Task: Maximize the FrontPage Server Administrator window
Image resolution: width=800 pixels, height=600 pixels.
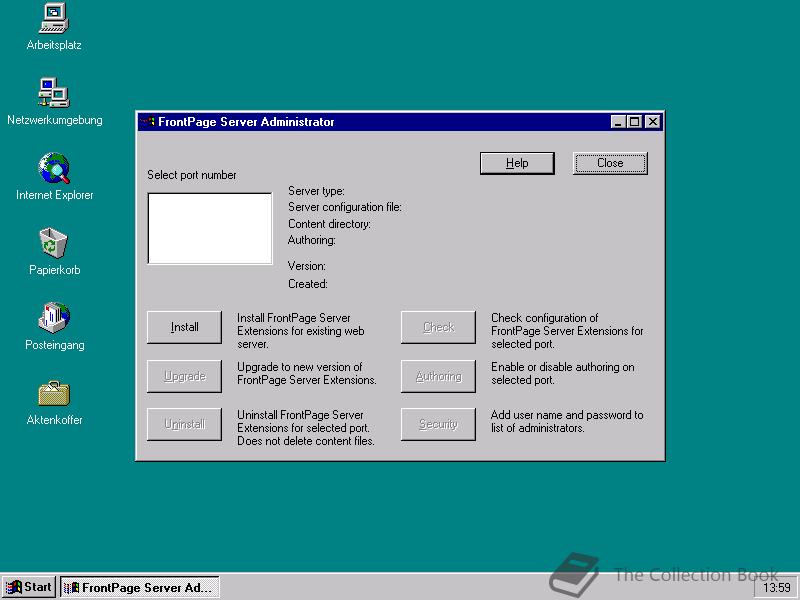Action: coord(634,122)
